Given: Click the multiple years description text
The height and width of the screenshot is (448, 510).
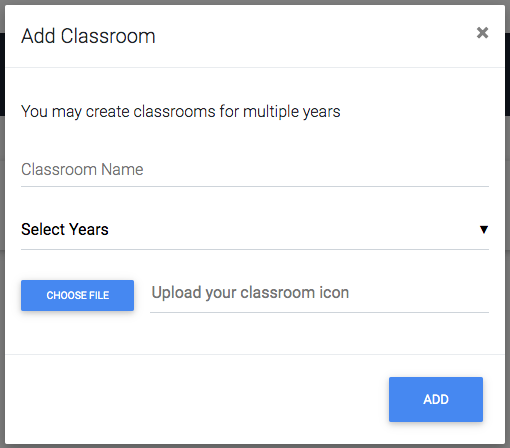Looking at the screenshot, I should coord(181,111).
